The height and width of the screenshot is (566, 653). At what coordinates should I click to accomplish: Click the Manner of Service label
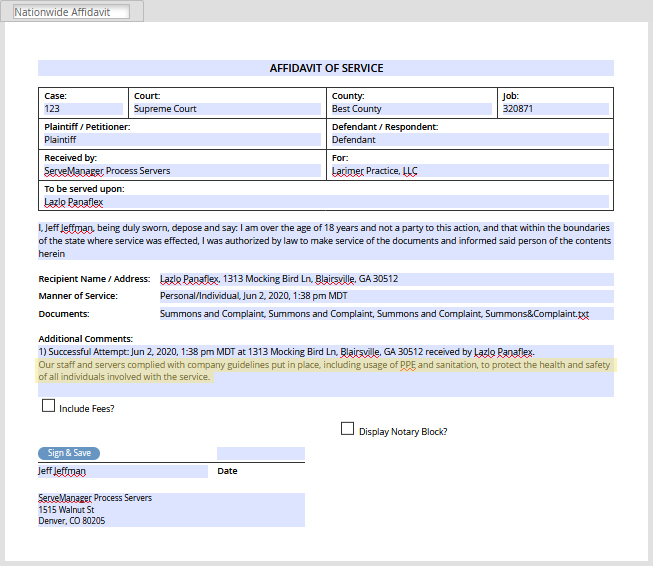click(78, 296)
